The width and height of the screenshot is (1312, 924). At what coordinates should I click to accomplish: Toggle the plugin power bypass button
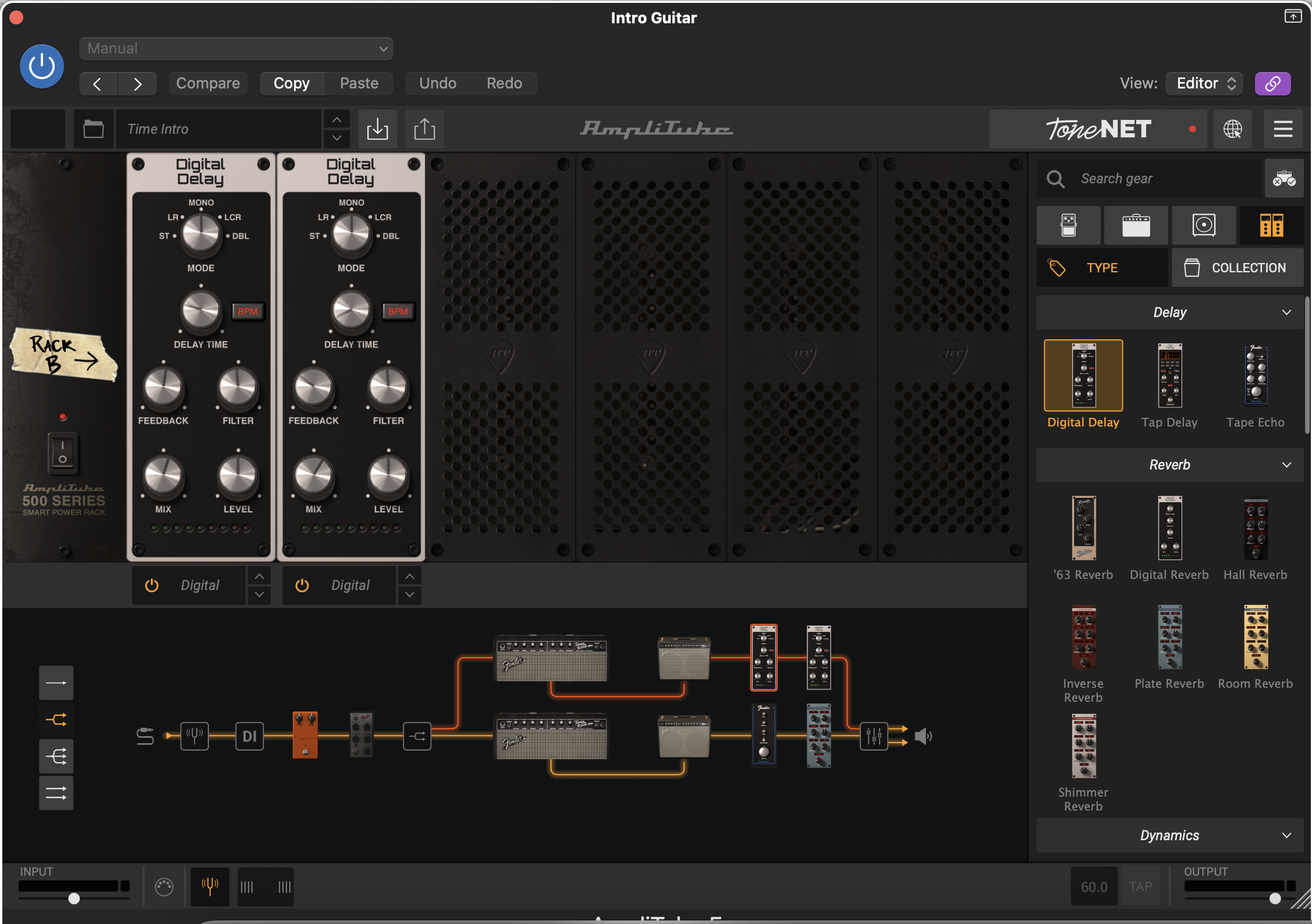click(41, 66)
